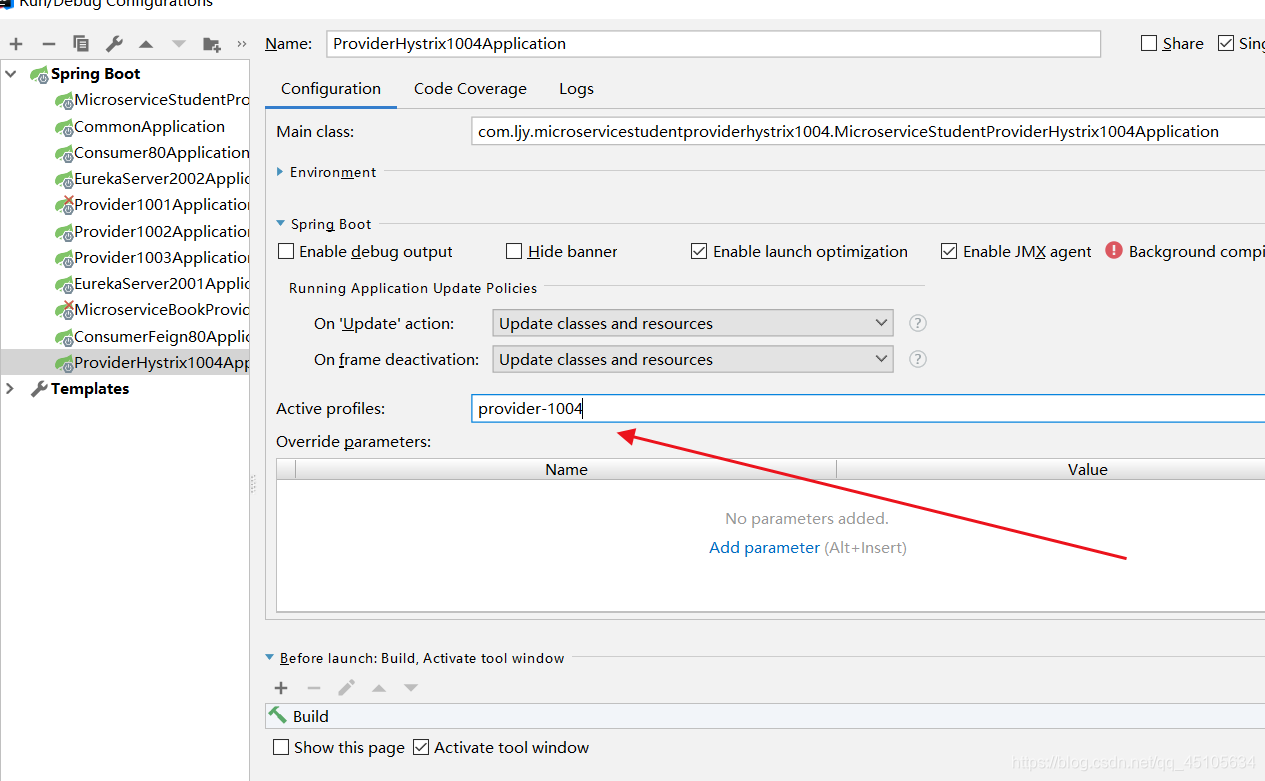Focus the Active profiles field

868,408
